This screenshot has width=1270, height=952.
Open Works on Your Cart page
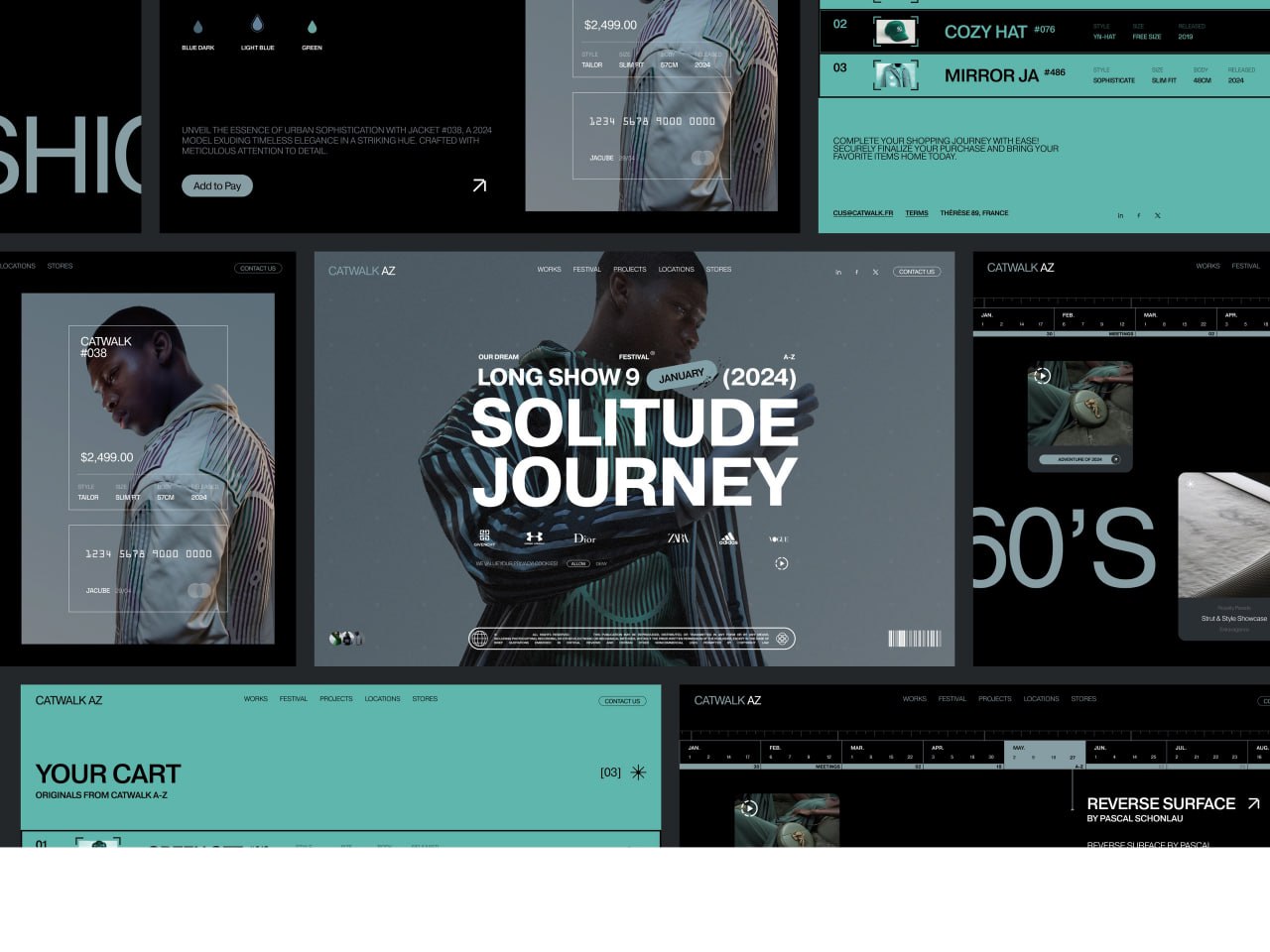(x=256, y=699)
